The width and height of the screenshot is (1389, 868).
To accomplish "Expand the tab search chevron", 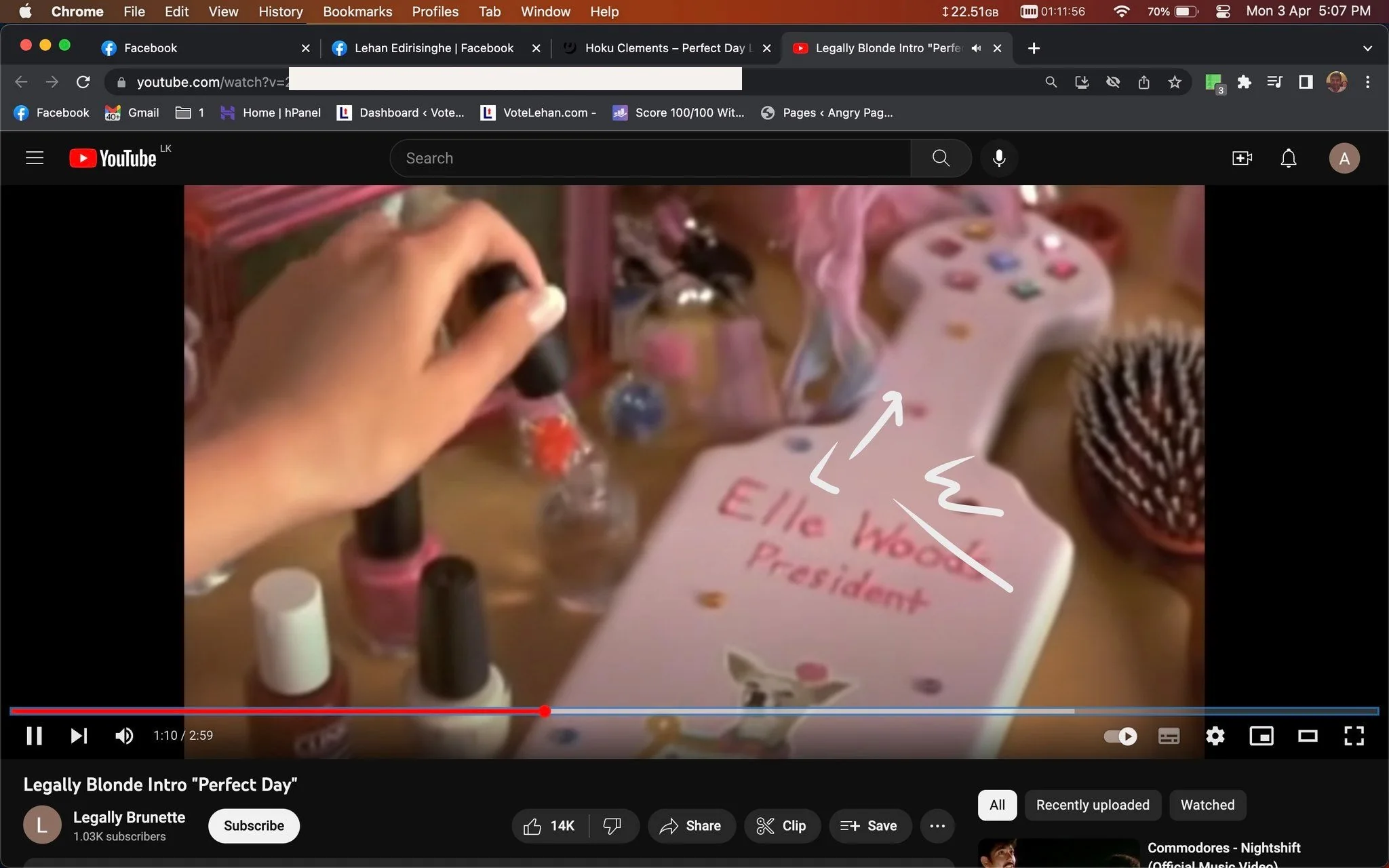I will pos(1367,48).
